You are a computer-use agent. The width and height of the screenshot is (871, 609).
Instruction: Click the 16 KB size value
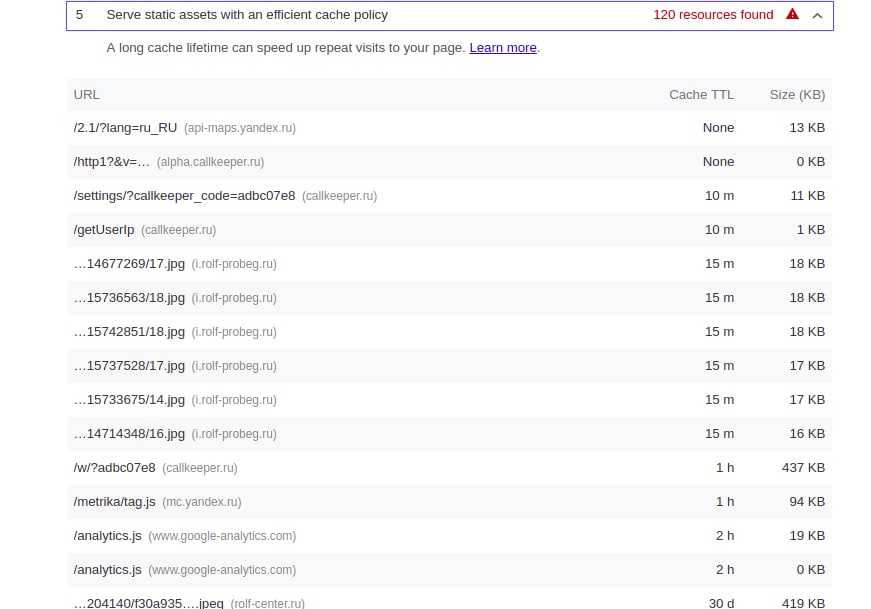click(x=807, y=433)
